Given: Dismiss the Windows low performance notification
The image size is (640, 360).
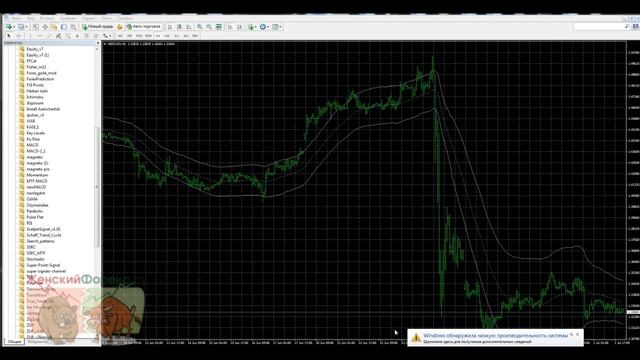Looking at the screenshot, I should point(578,334).
